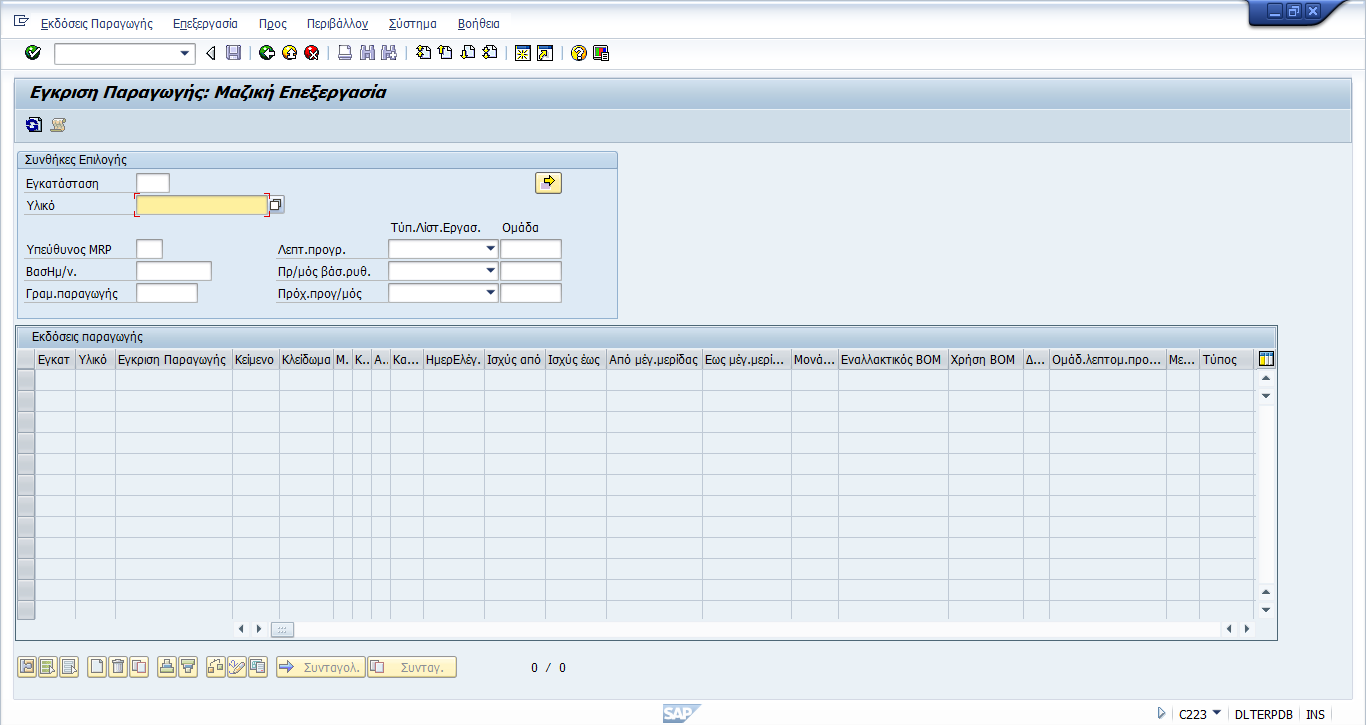Click the Create New Session icon

tap(522, 53)
